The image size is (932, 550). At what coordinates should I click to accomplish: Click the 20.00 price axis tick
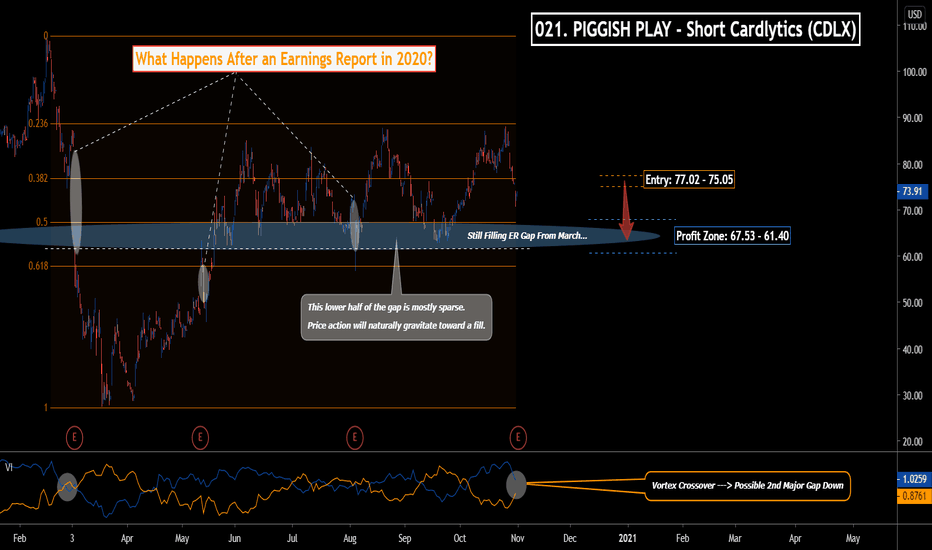[914, 442]
